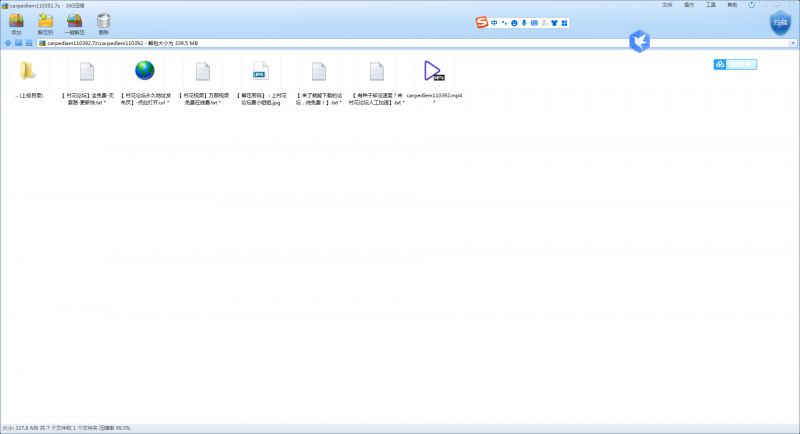
Task: Click the blue cloud button on right
Action: click(x=735, y=64)
